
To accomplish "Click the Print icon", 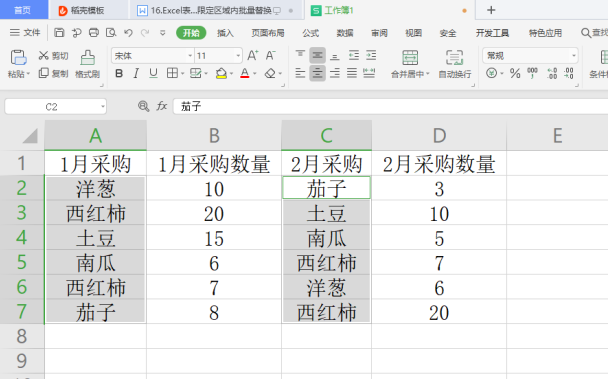I will tap(94, 33).
